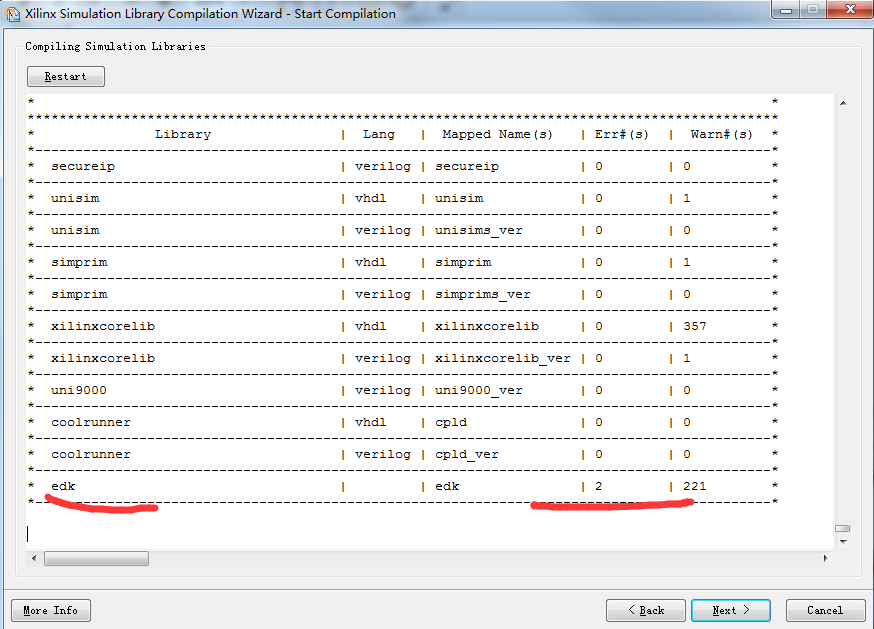Click the window title text
Viewport: 874px width, 629px height.
(210, 13)
